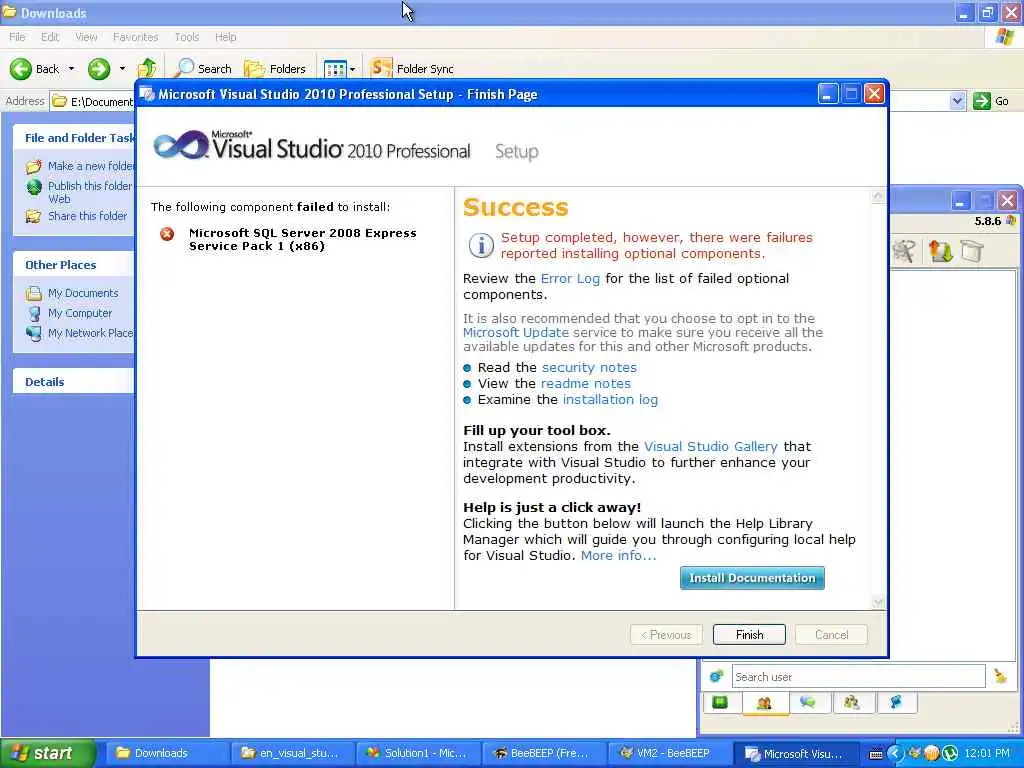Select the groups BeeBEEP tab
Image resolution: width=1024 pixels, height=768 pixels.
pyautogui.click(x=852, y=702)
